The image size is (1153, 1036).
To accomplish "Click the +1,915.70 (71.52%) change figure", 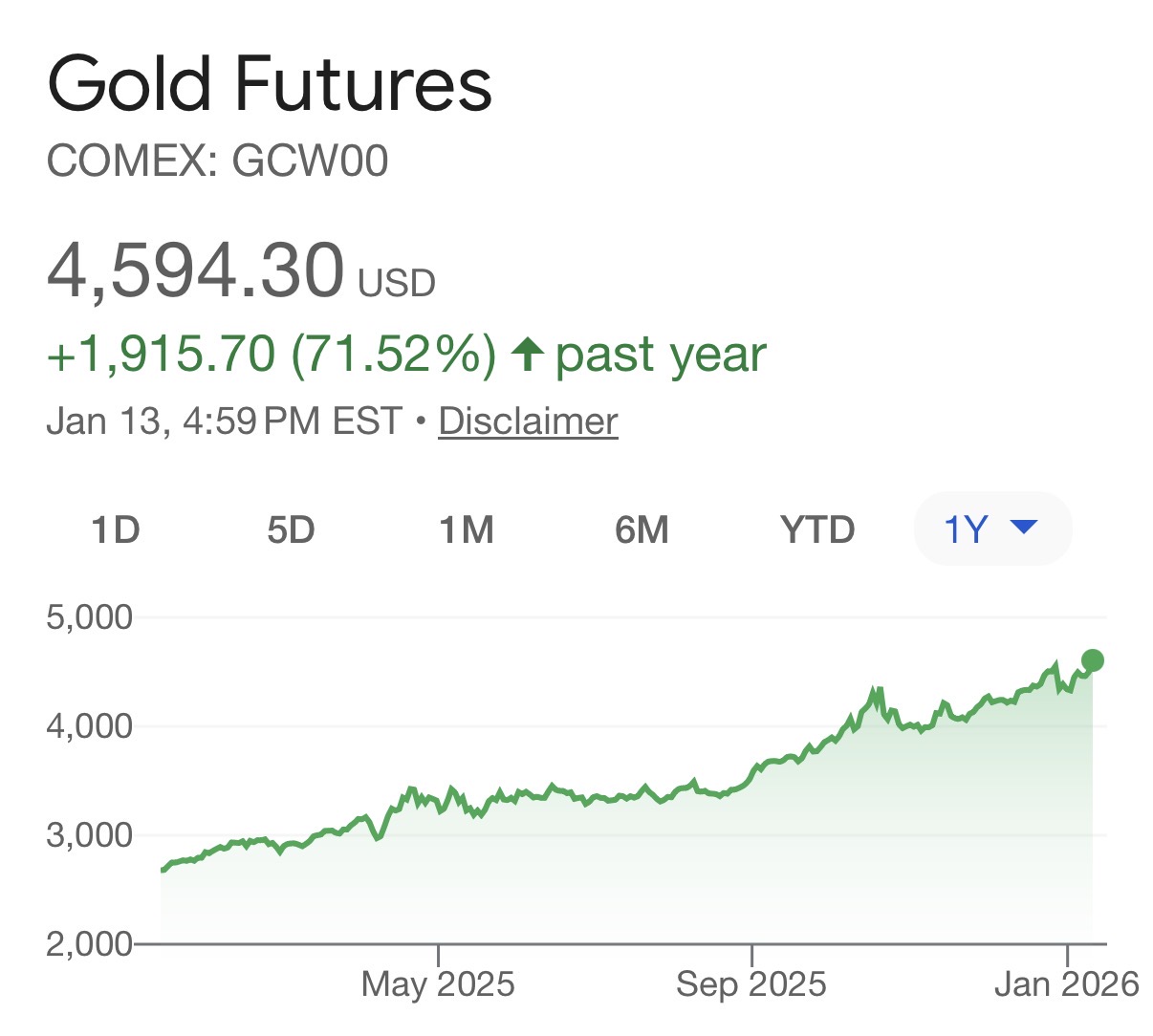I will 272,355.
